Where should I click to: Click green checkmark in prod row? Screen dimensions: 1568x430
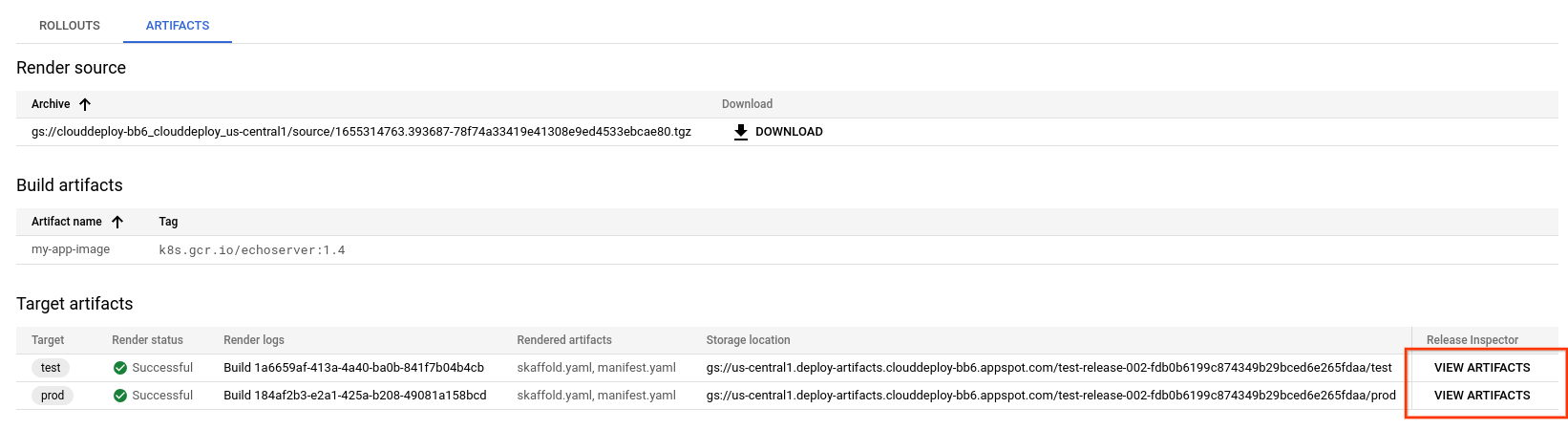click(x=120, y=396)
